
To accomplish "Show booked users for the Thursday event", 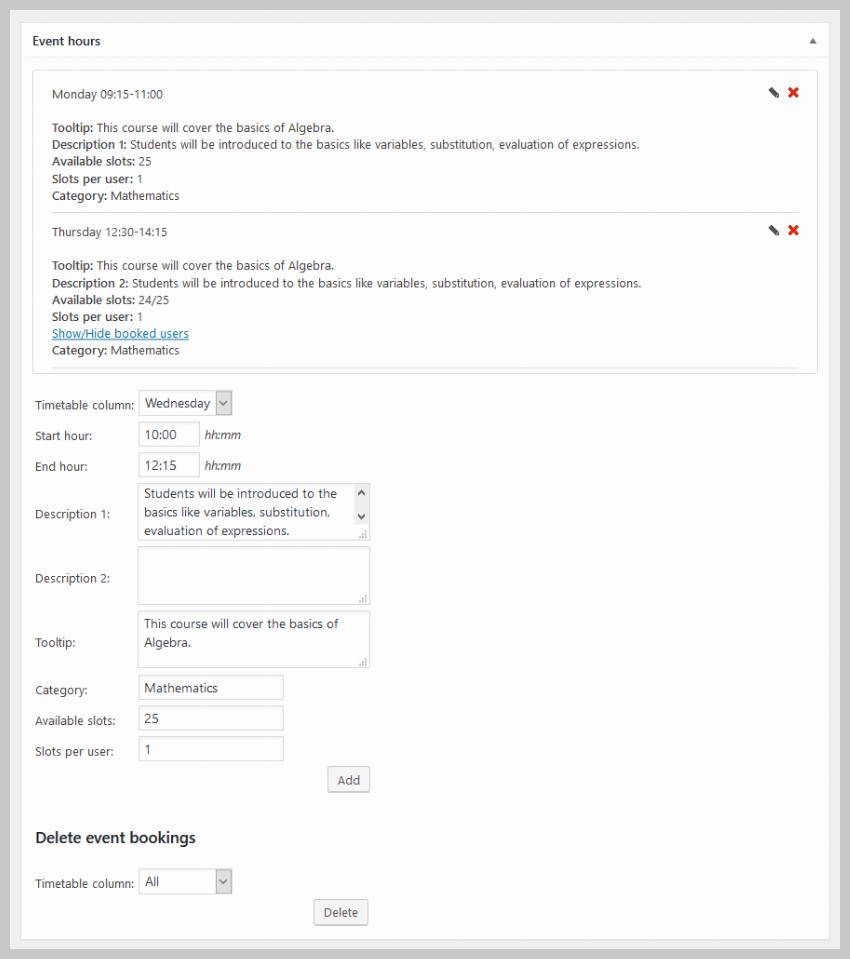I will pos(120,333).
